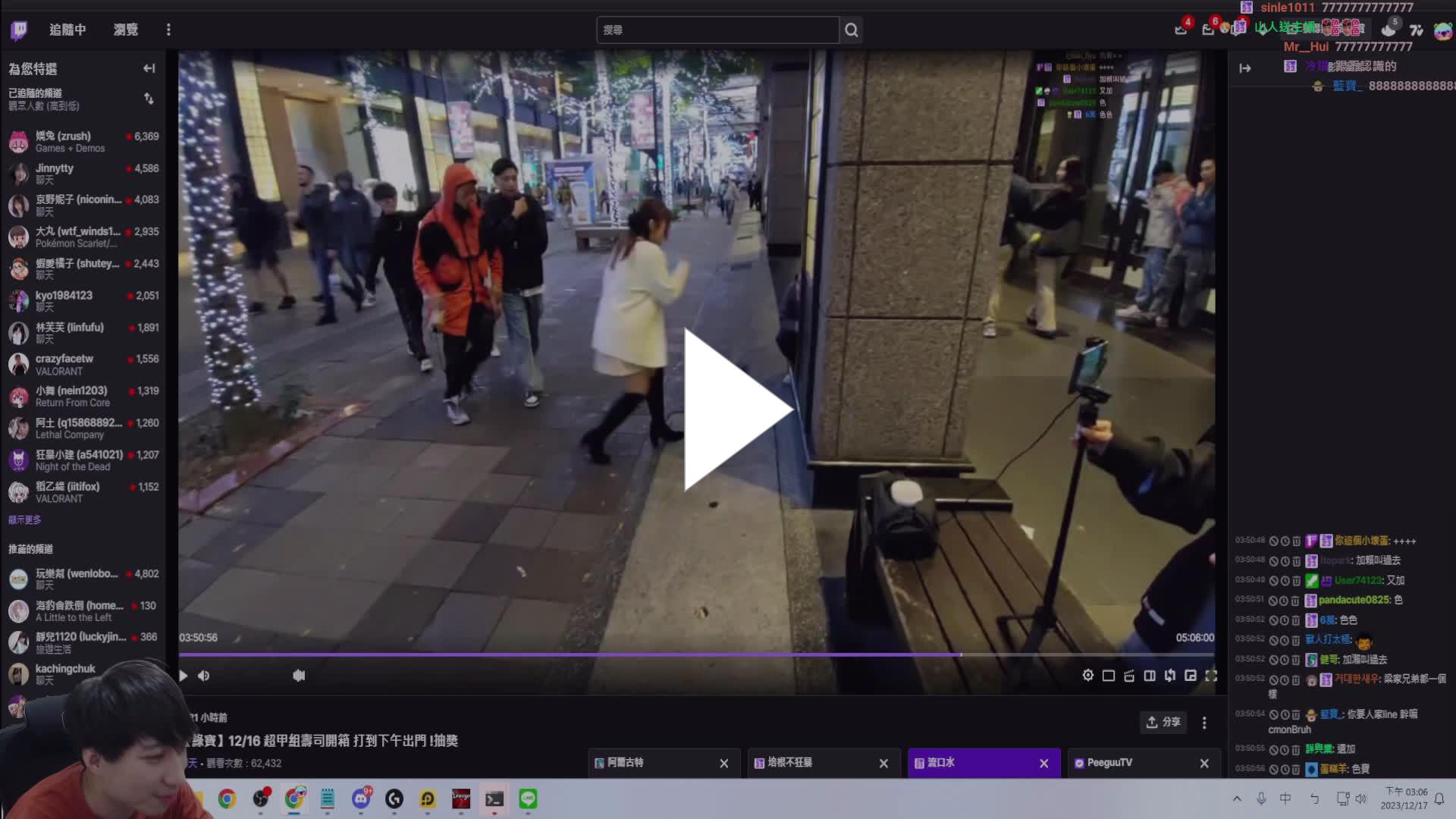Create a clip with the clapperboard icon
1456x819 pixels.
click(x=1128, y=675)
